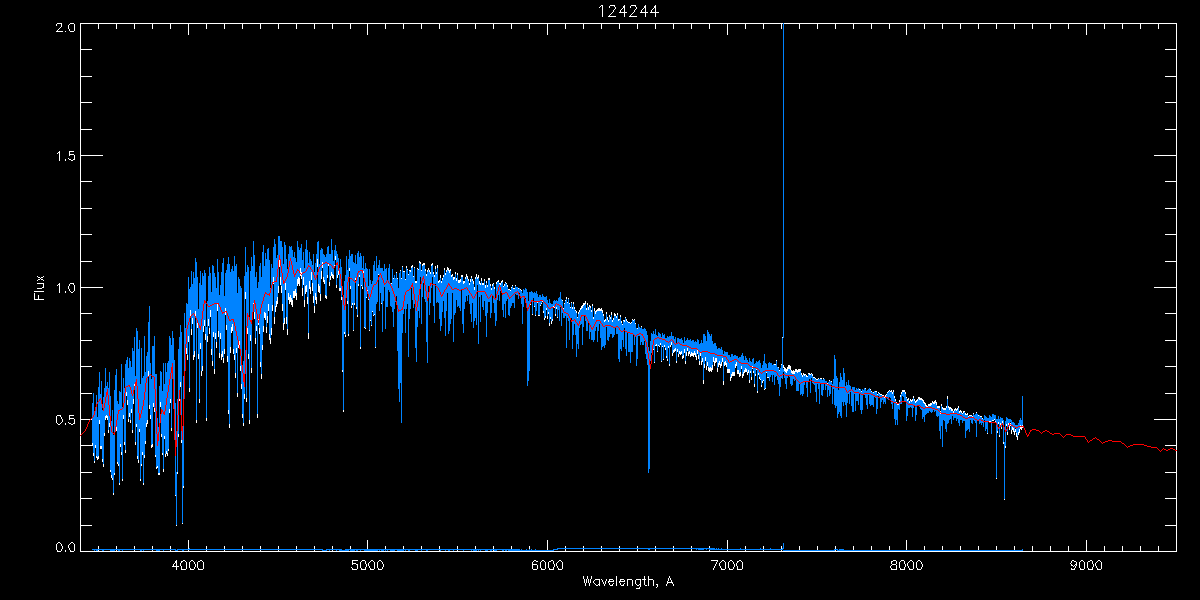Viewport: 1200px width, 600px height.
Task: Click the 0.5 y-axis tick label
Action: (x=66, y=419)
